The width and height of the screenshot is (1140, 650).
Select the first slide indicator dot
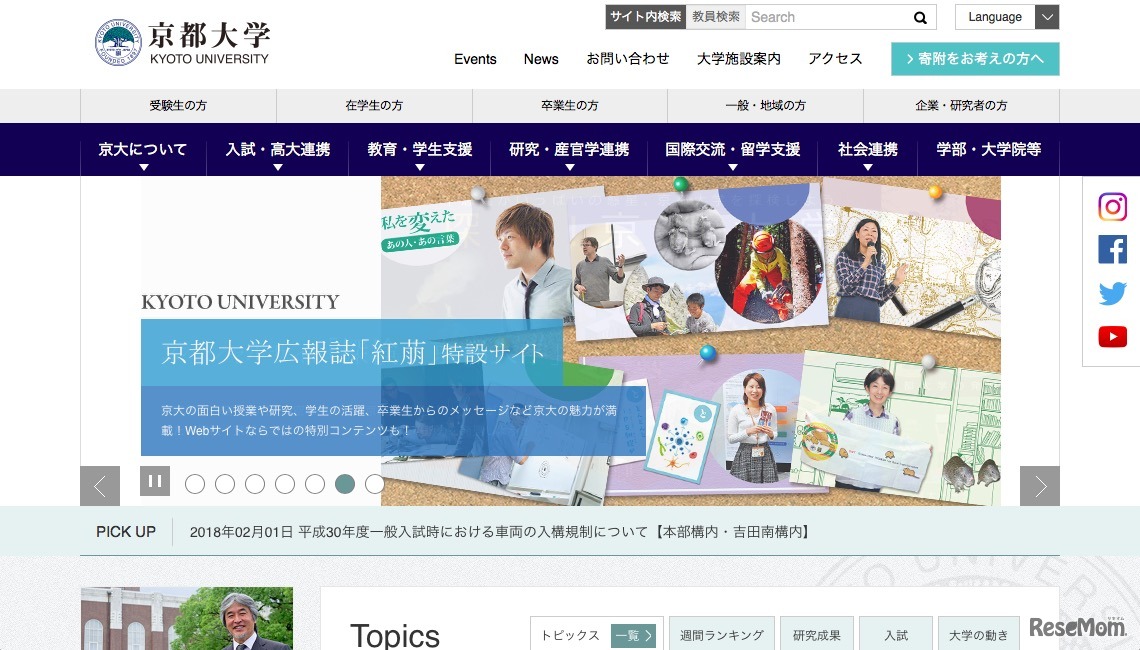tap(195, 484)
